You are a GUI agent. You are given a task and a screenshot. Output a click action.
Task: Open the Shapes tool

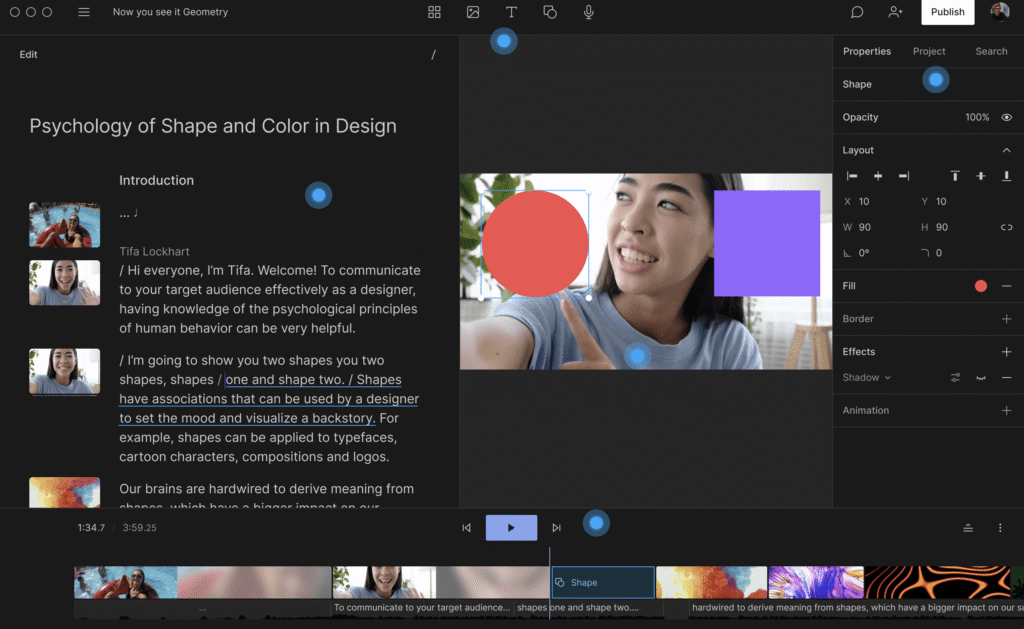coord(550,12)
